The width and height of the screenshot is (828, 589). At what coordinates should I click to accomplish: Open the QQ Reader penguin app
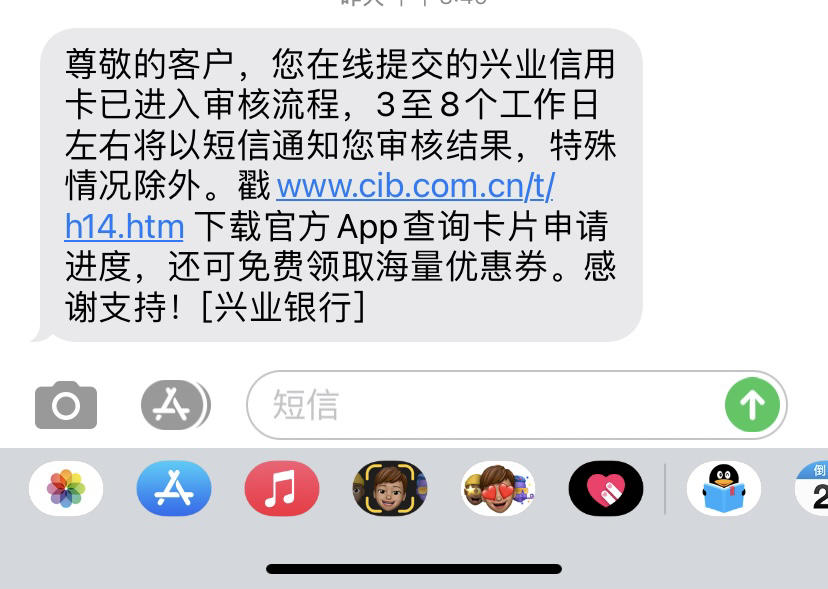click(724, 488)
